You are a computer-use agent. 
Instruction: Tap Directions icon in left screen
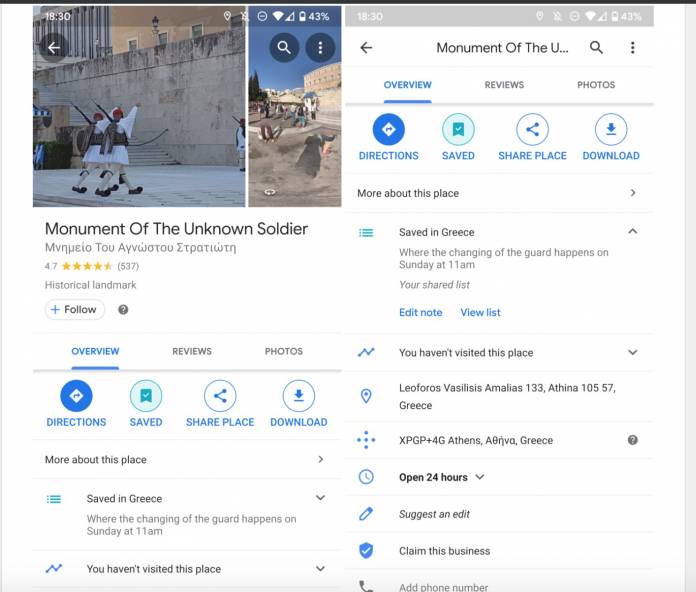coord(76,395)
